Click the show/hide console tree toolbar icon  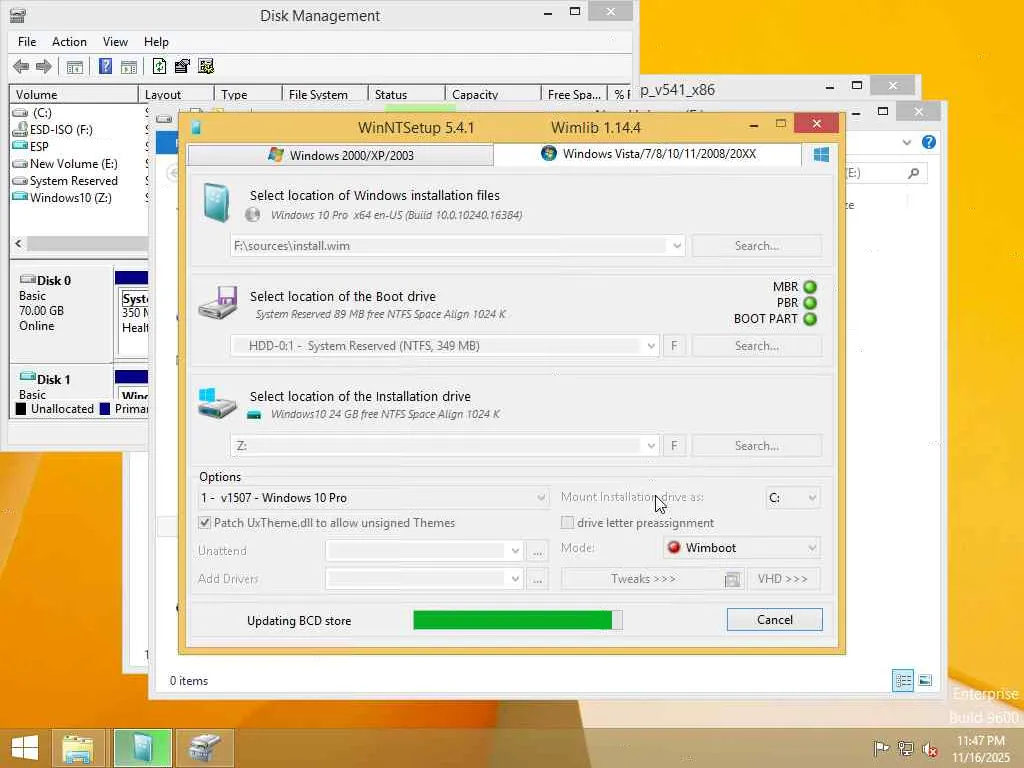pos(74,67)
